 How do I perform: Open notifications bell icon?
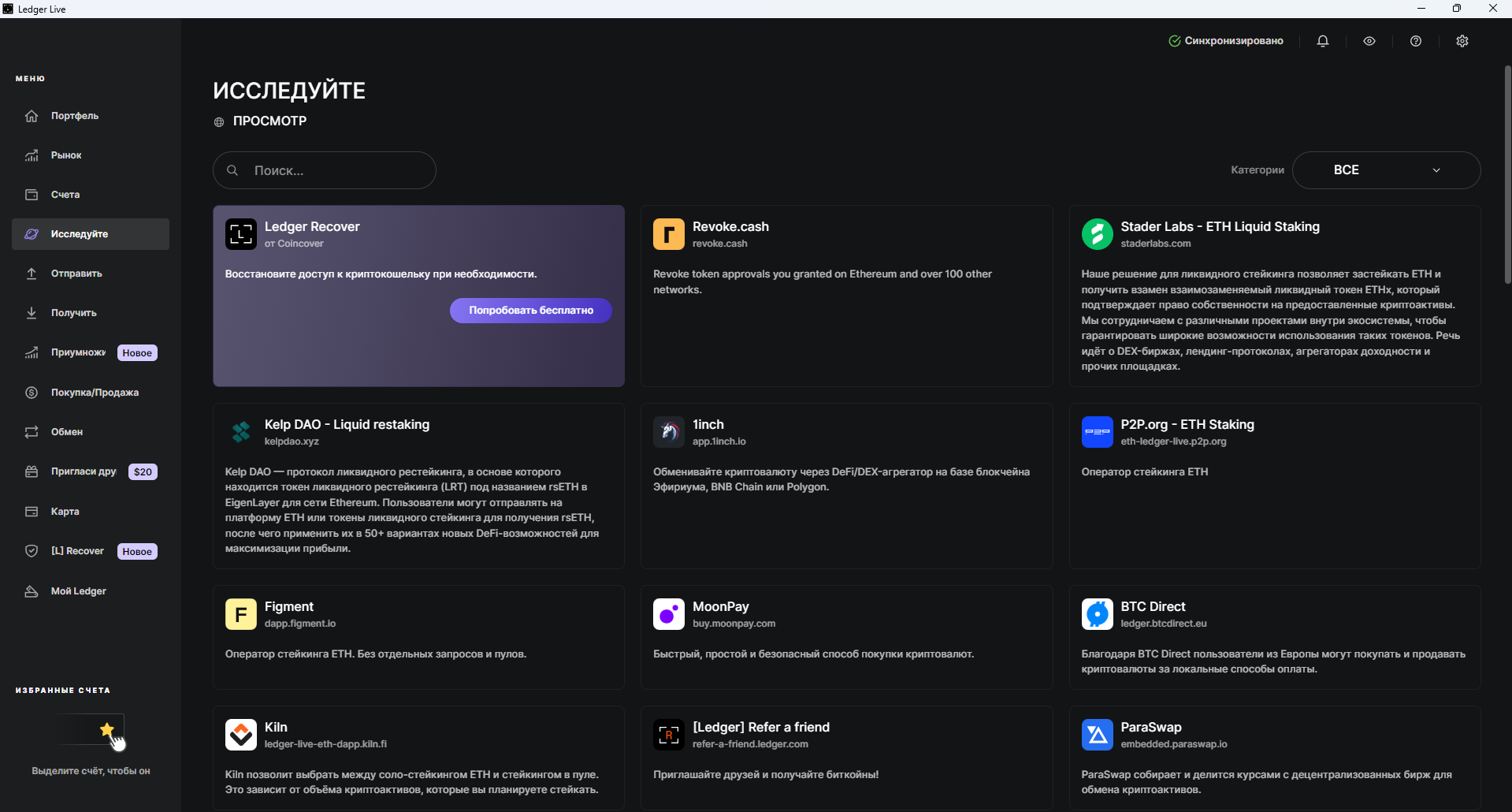[x=1323, y=41]
